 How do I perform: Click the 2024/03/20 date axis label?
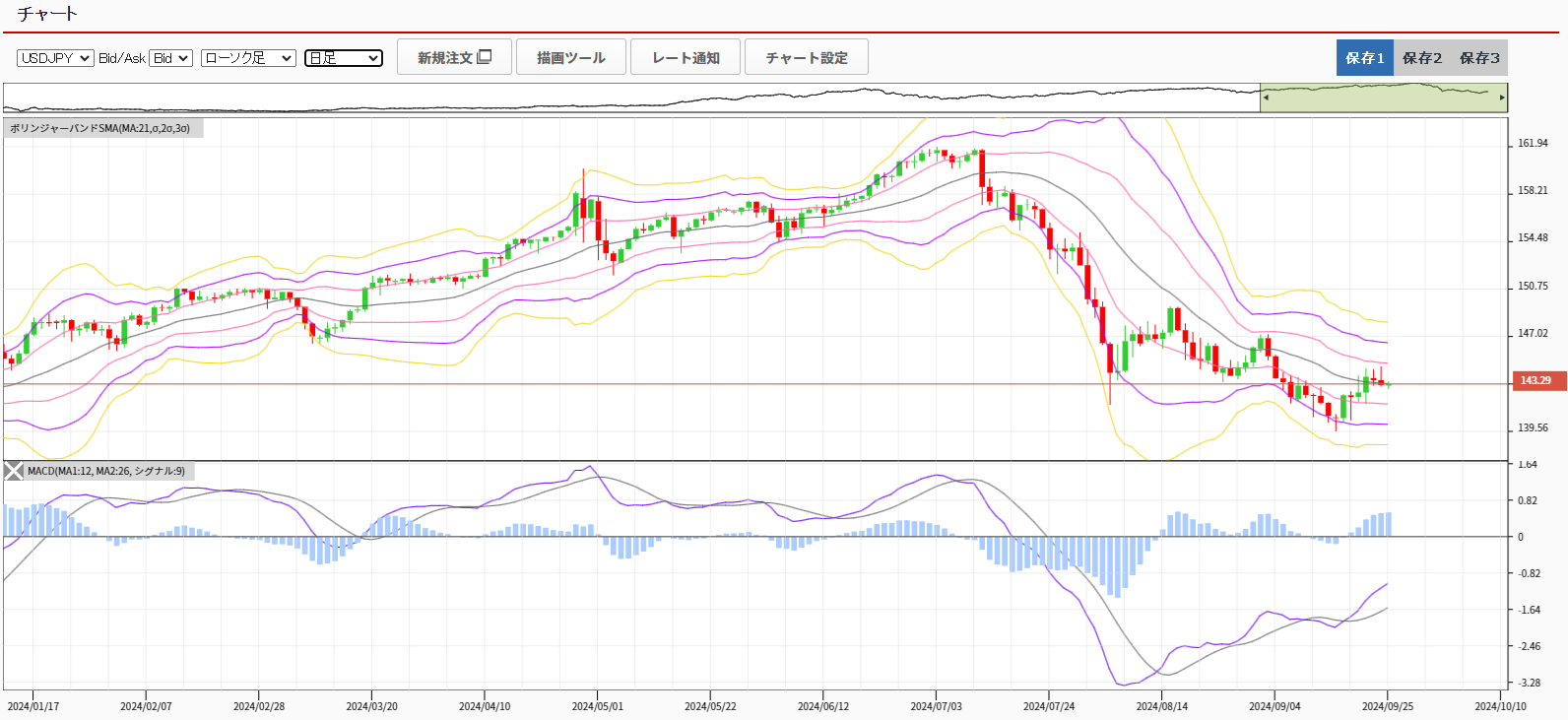click(x=371, y=706)
